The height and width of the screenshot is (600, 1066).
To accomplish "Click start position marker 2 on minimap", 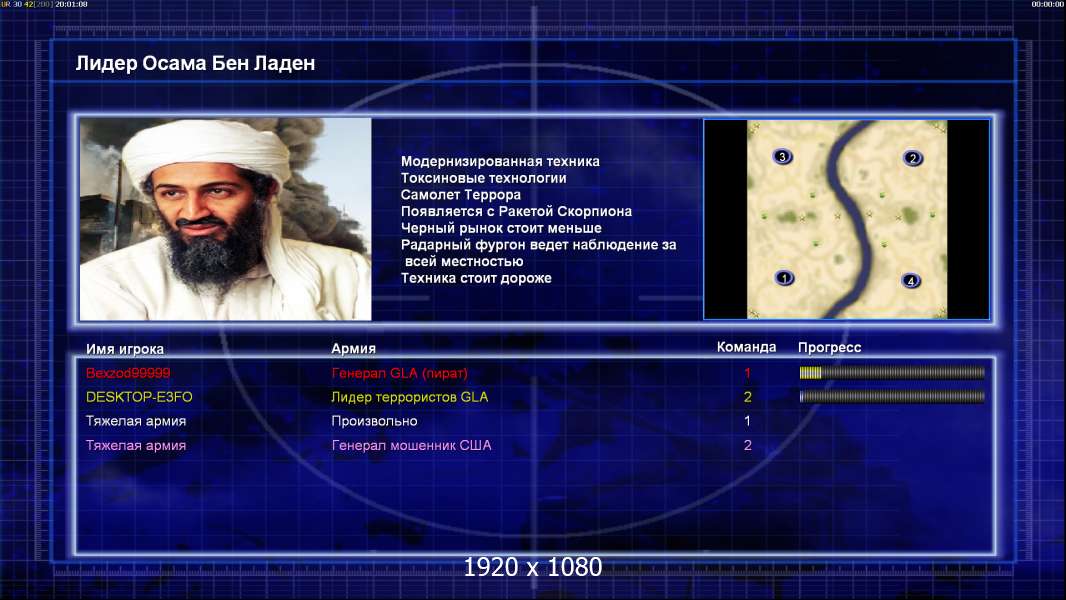I will coord(912,158).
